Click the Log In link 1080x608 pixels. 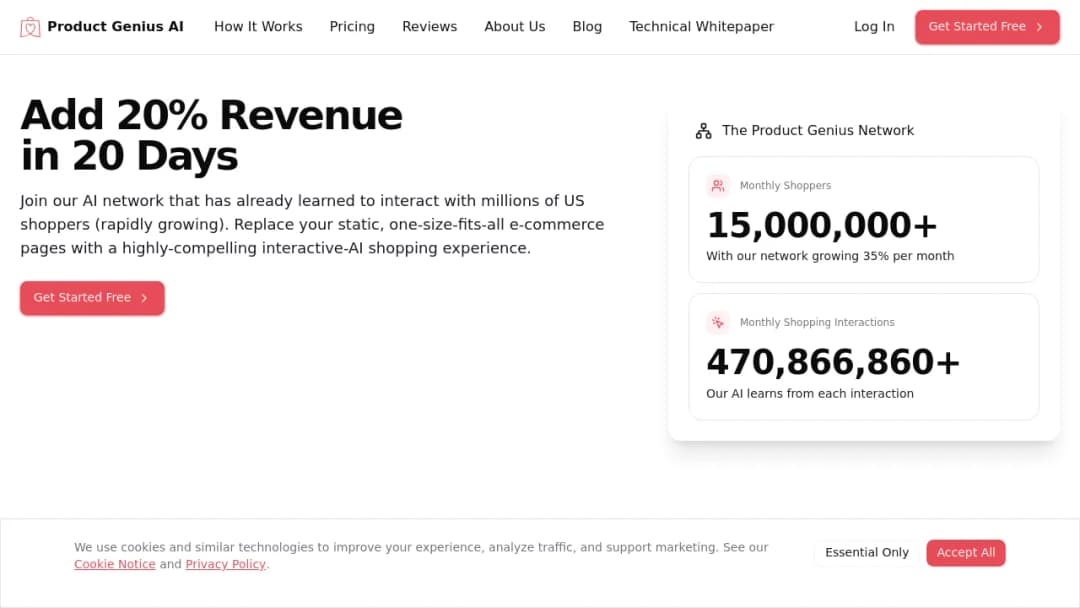(x=874, y=27)
